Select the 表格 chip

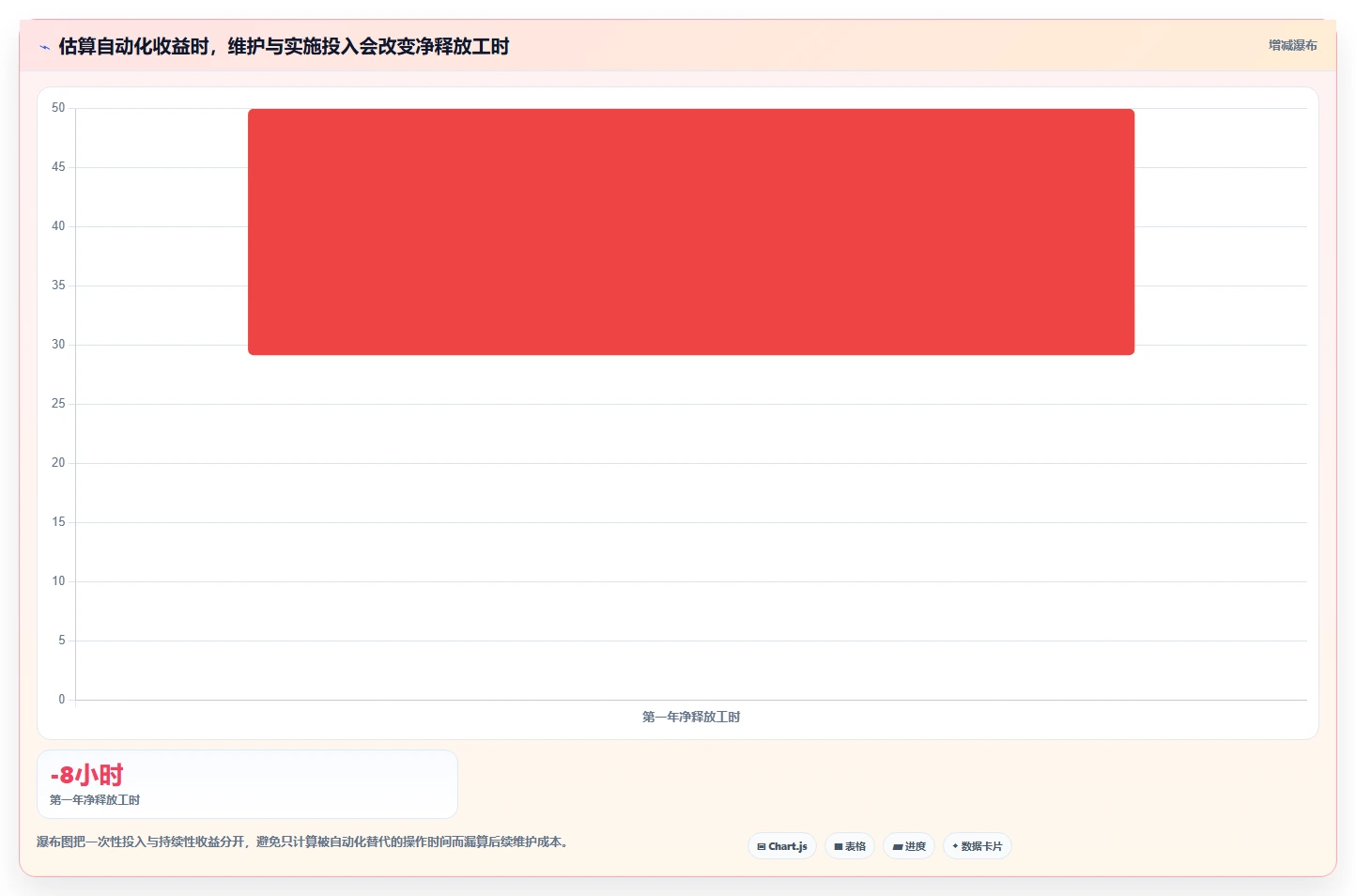850,846
